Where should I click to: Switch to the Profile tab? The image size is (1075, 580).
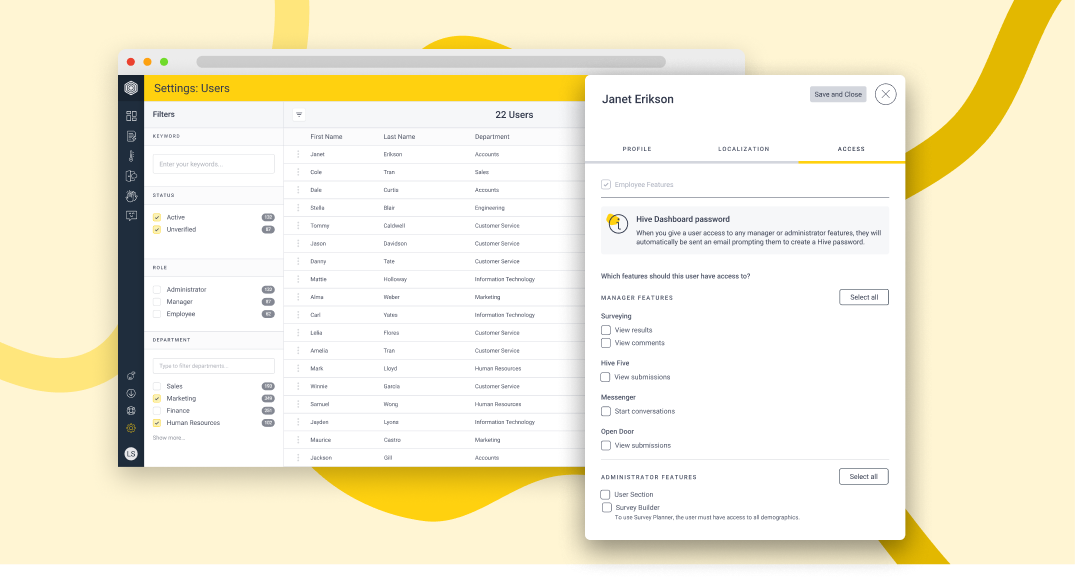tap(637, 149)
